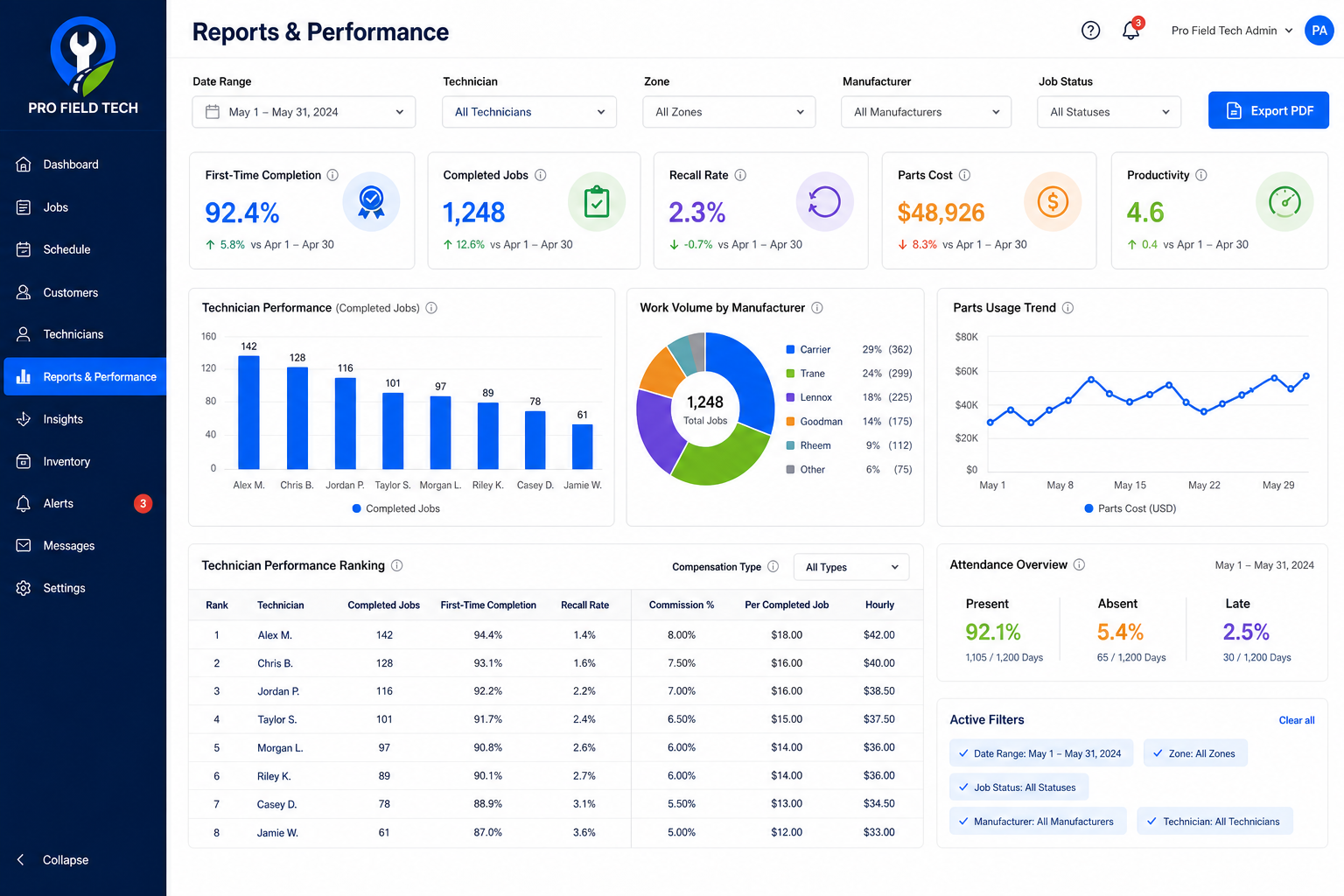Click the Compensation Type info icon
Viewport: 1344px width, 896px height.
773,566
